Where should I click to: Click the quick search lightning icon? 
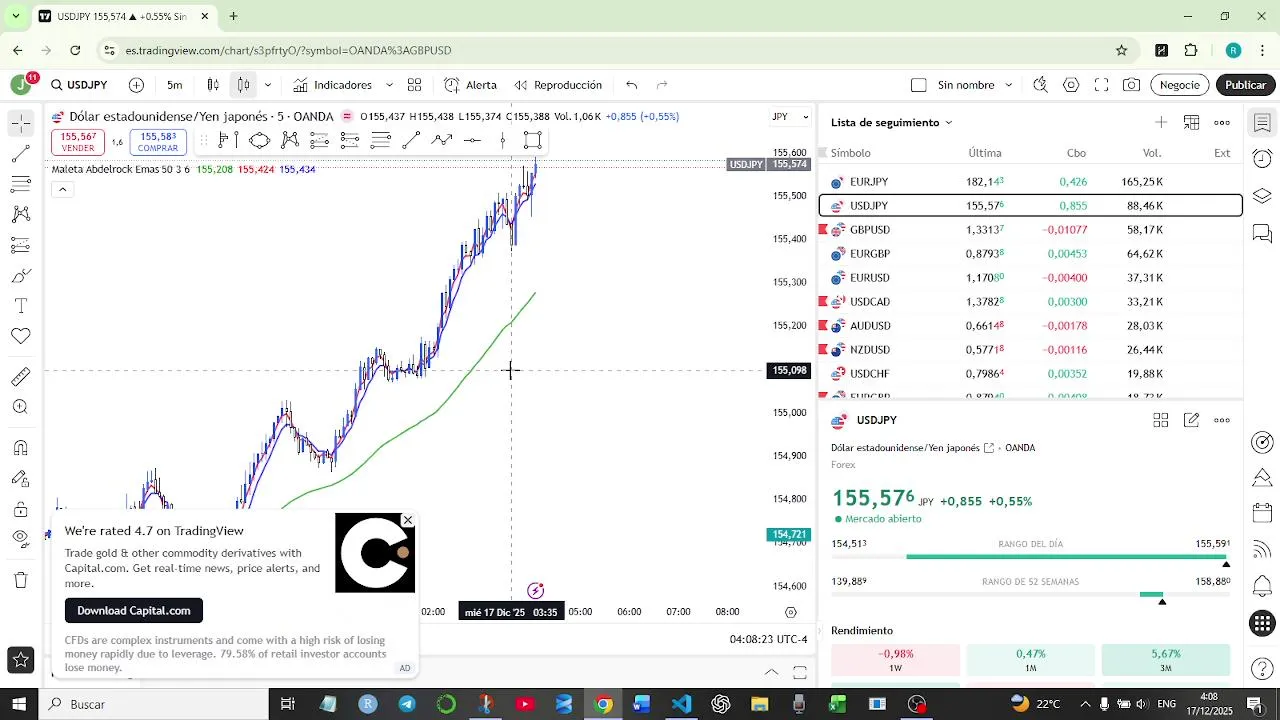(1040, 85)
